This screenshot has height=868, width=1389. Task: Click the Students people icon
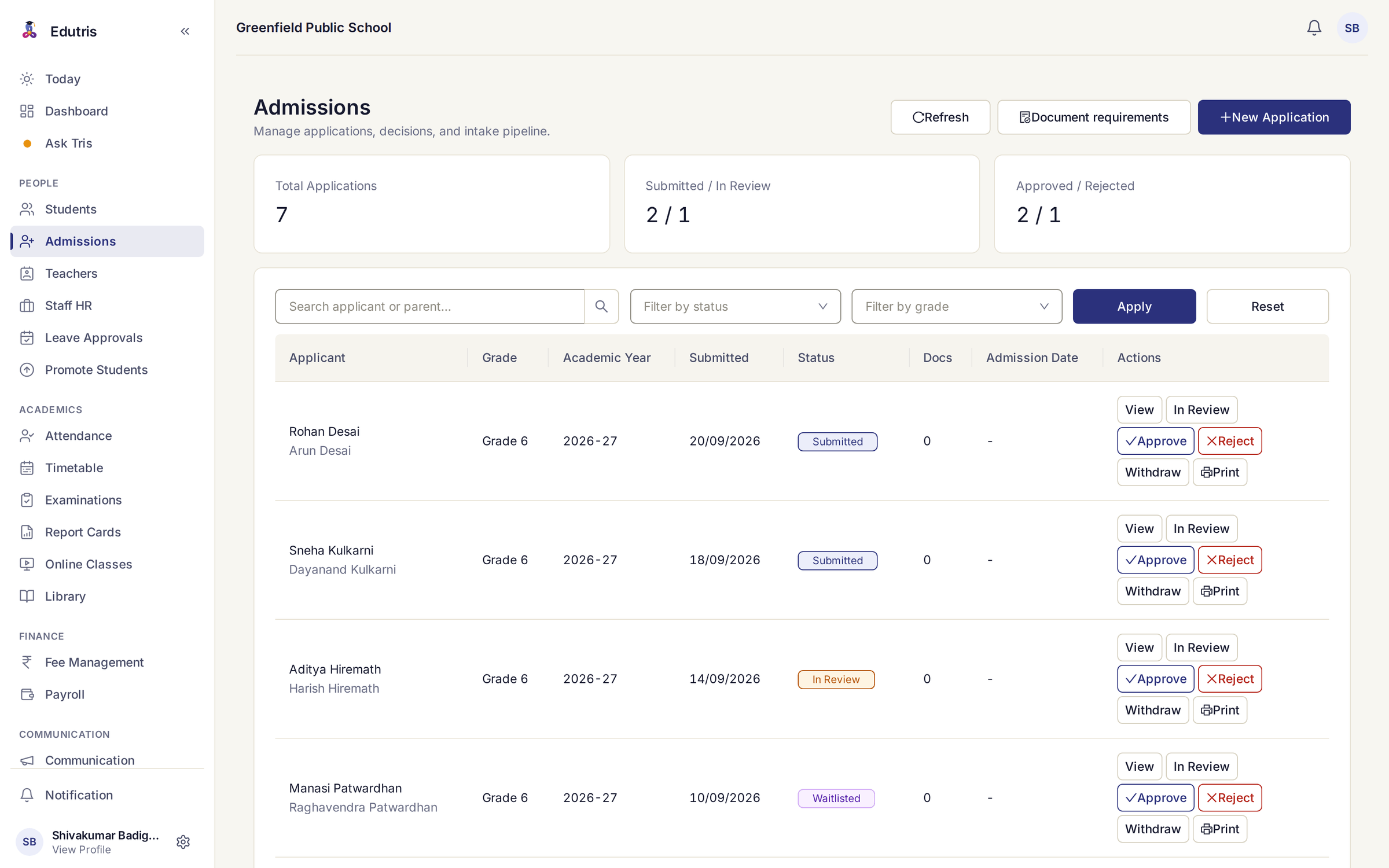coord(27,209)
